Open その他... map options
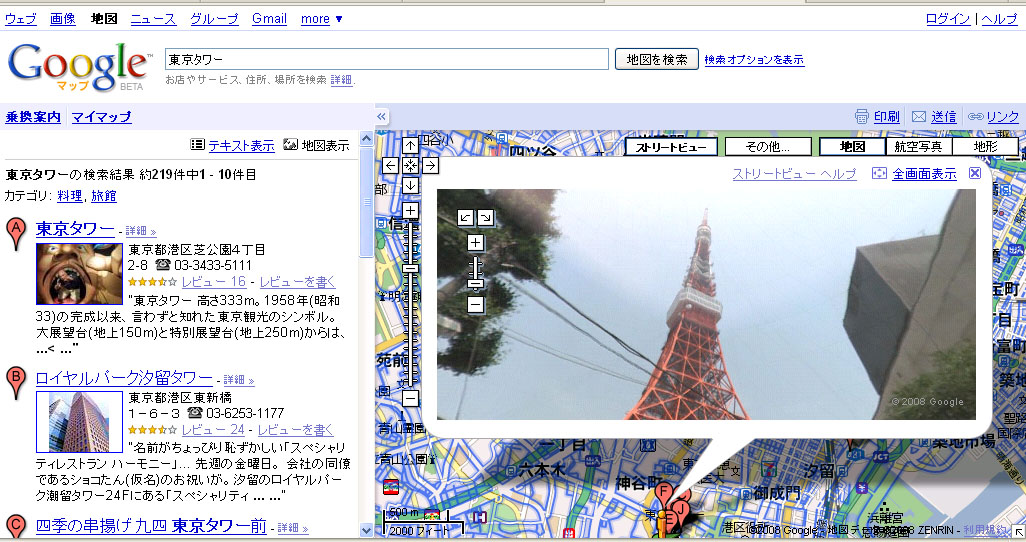Image resolution: width=1026 pixels, height=542 pixels. tap(768, 147)
